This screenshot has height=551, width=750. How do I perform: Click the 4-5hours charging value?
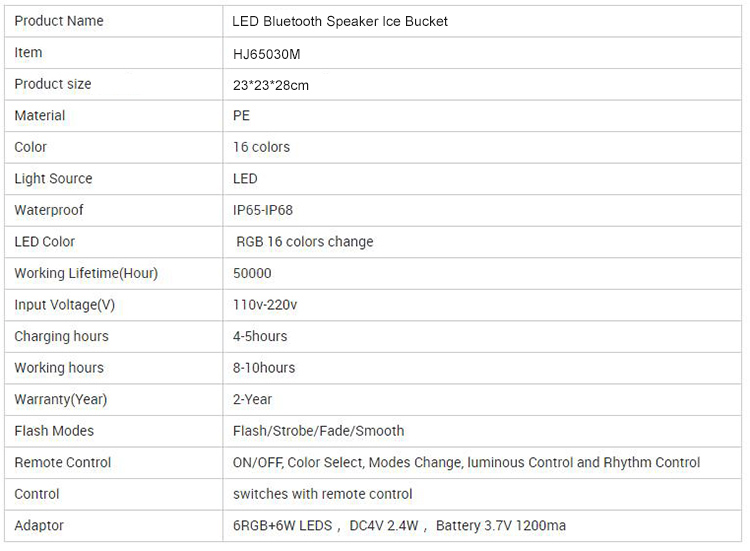[x=260, y=336]
